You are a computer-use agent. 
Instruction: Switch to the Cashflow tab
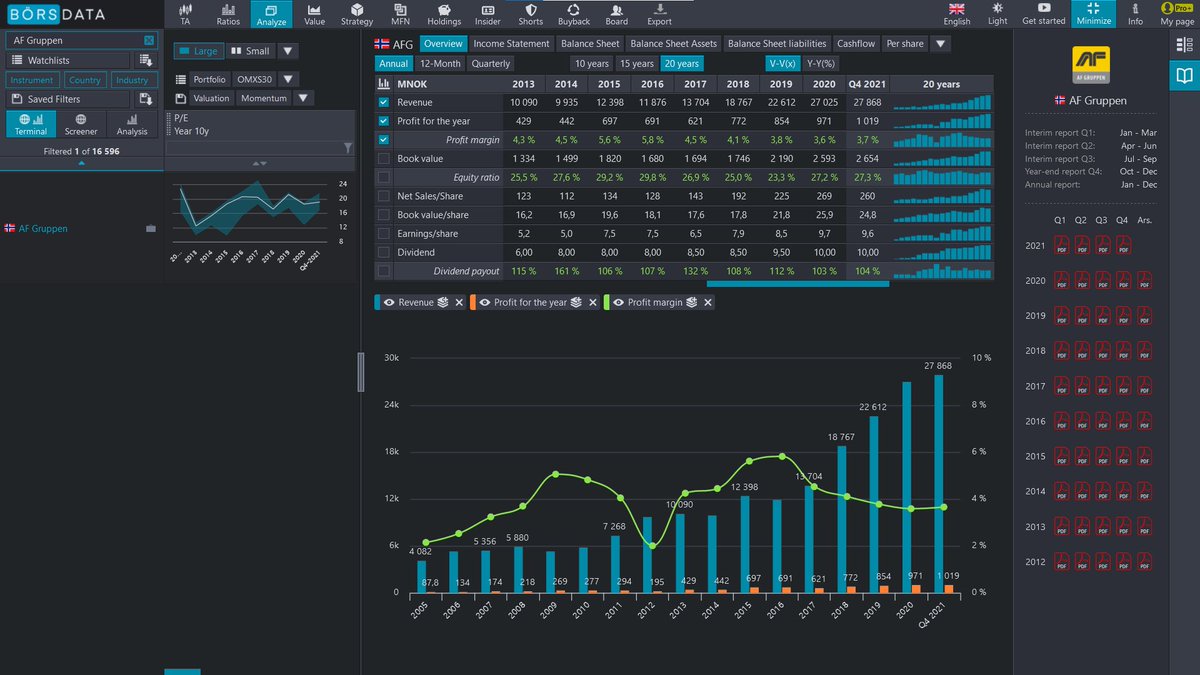click(x=856, y=44)
